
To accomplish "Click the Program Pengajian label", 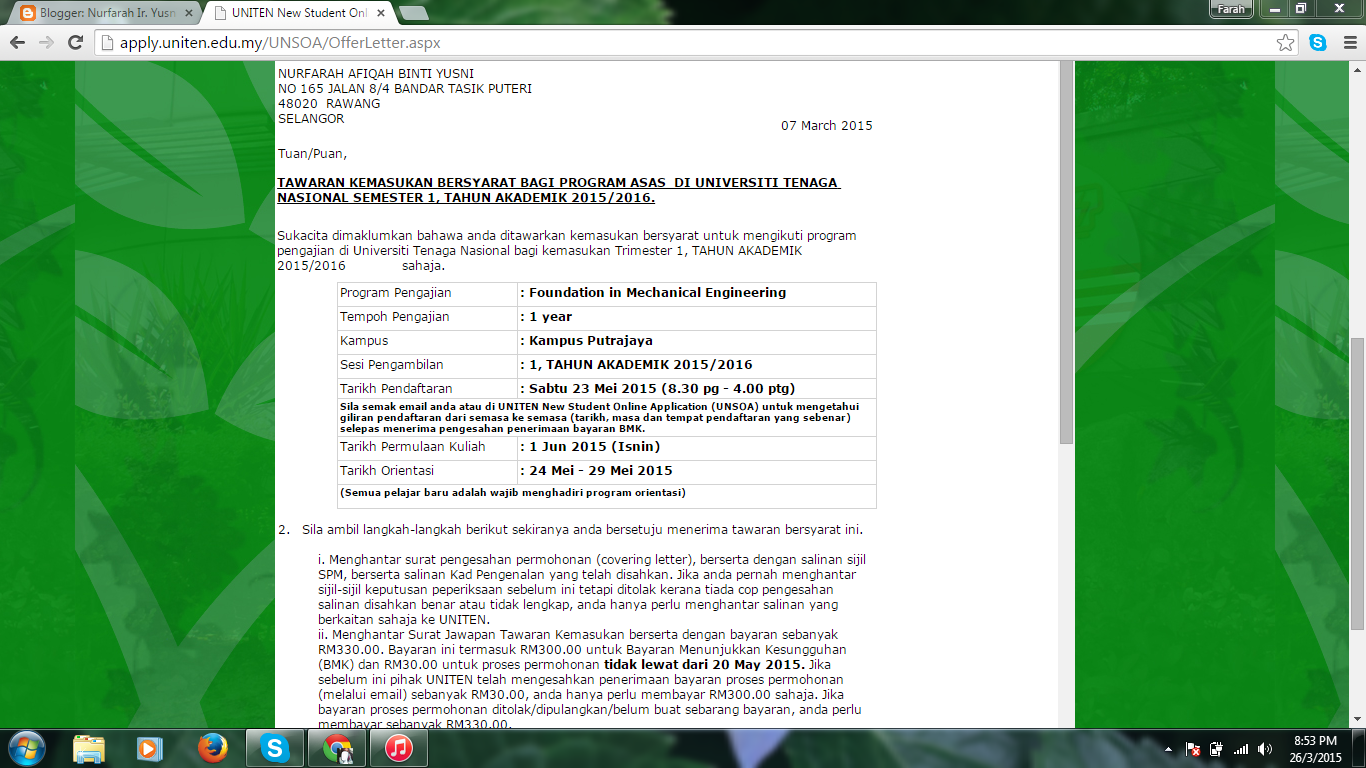I will click(x=396, y=293).
